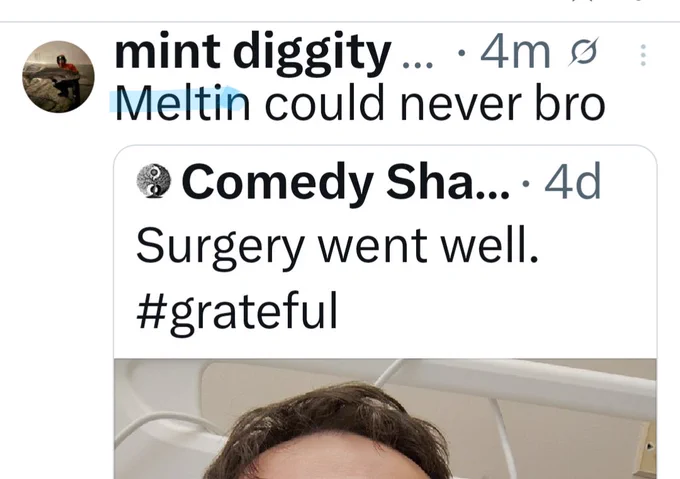
Task: Click the Grok slashed-circle icon beside 4m
Action: tap(584, 52)
